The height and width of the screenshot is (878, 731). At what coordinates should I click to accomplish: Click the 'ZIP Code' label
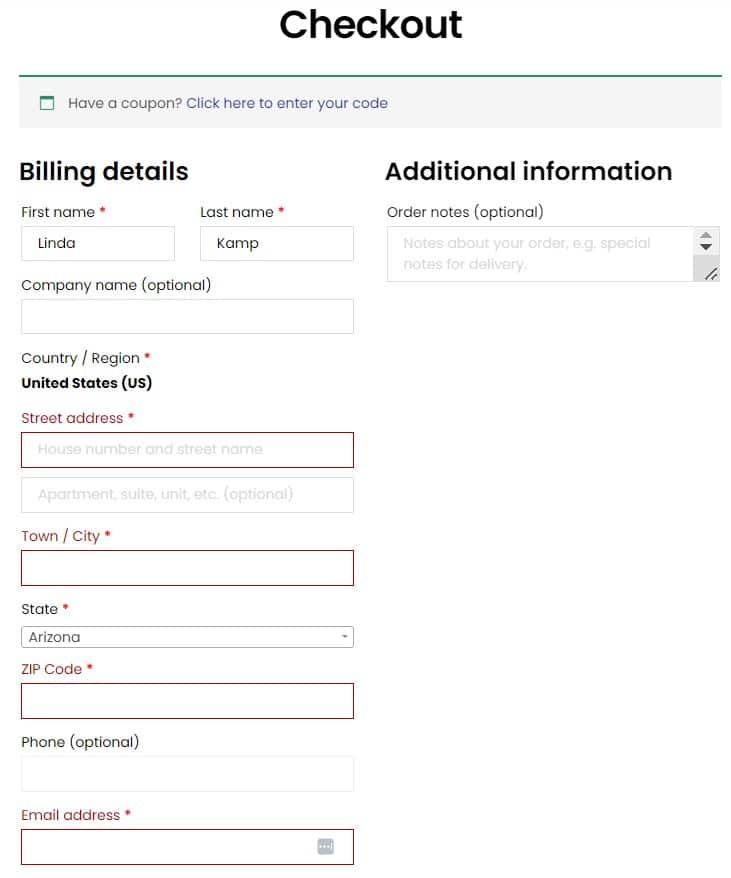(x=52, y=669)
